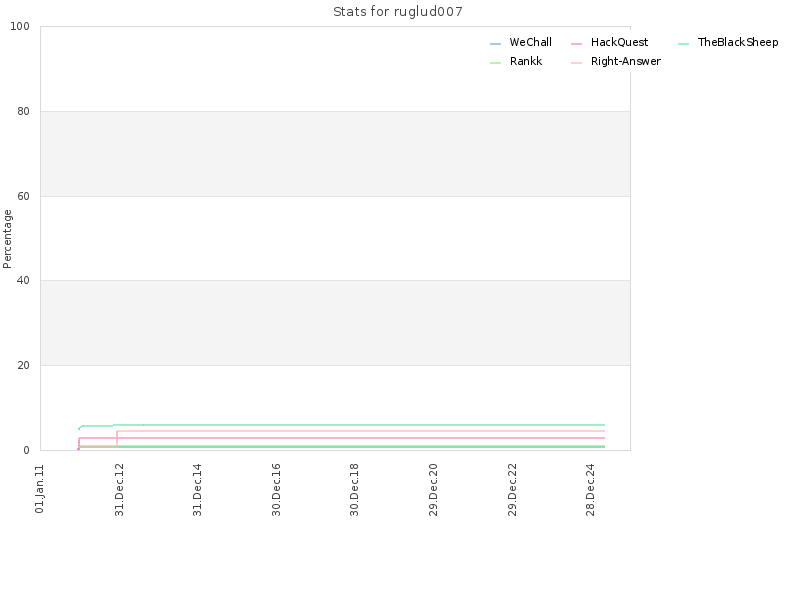Click the 30.Dec.16 x-axis date label
Screen dimensions: 800x600
tap(276, 490)
